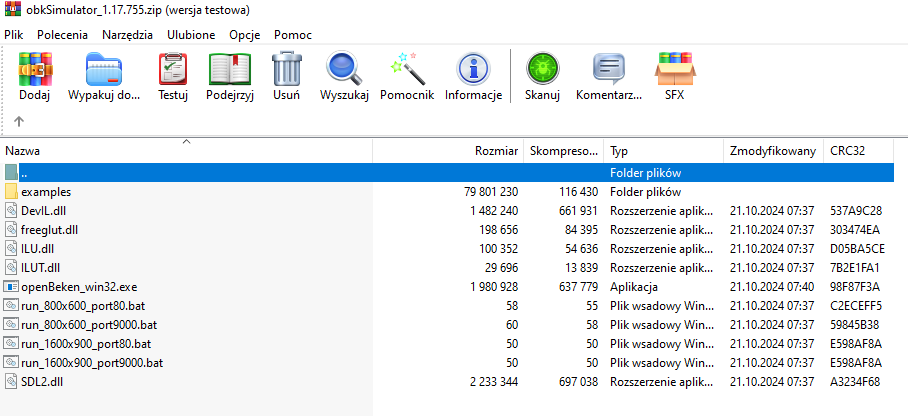Click the Testuj archive icon
Viewport: 908px width, 416px height.
[173, 68]
